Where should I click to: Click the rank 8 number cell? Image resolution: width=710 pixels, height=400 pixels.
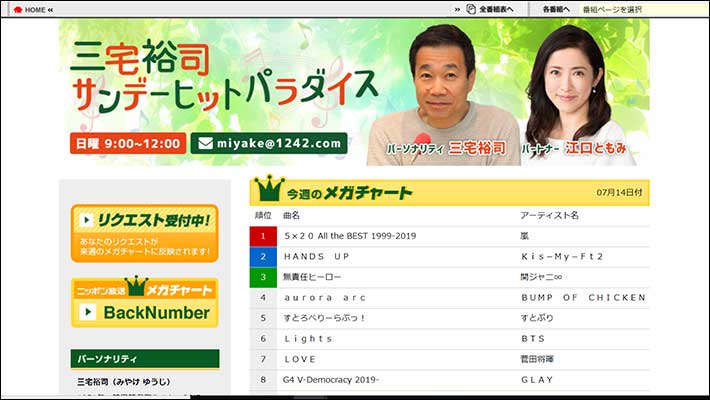click(263, 380)
